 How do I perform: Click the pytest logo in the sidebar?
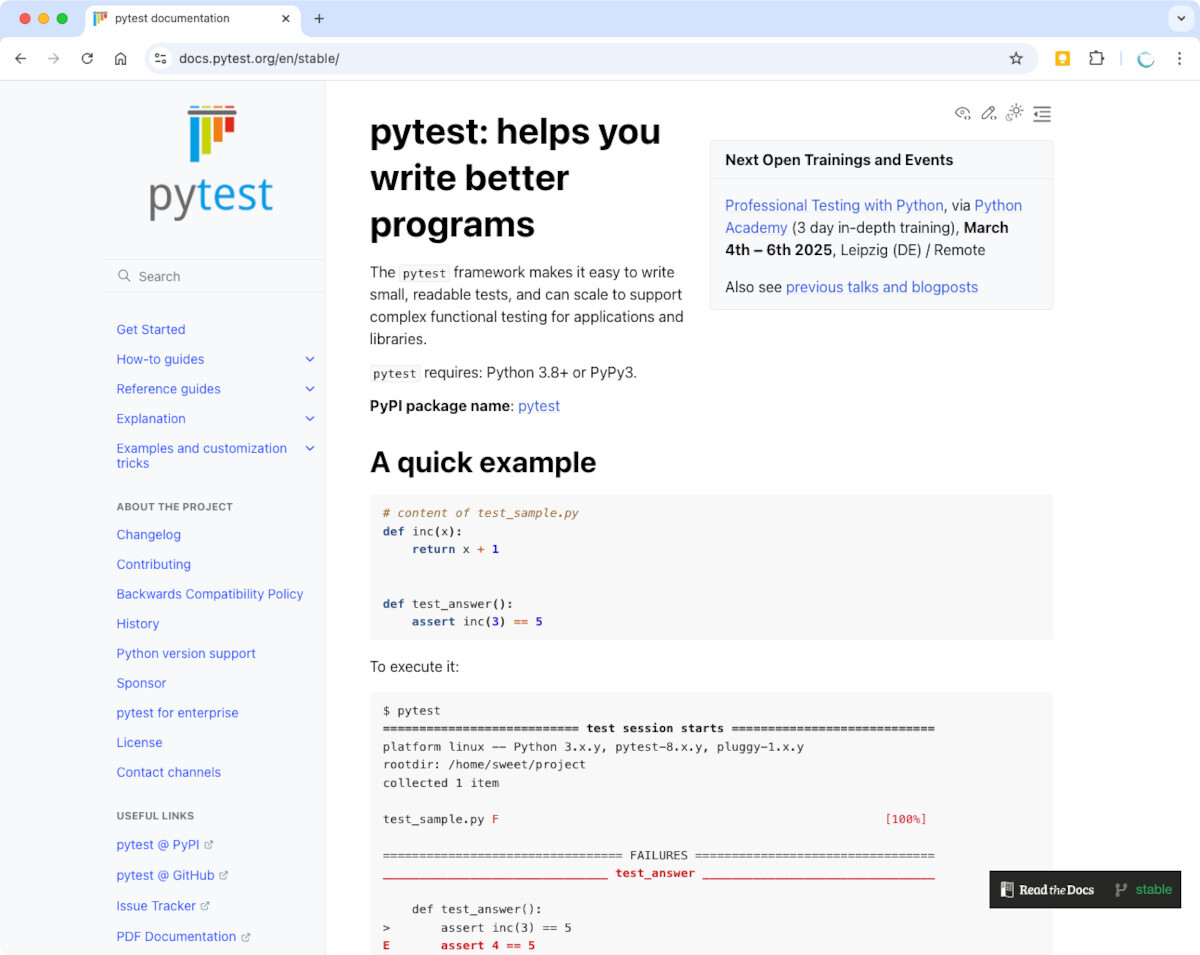(x=211, y=162)
